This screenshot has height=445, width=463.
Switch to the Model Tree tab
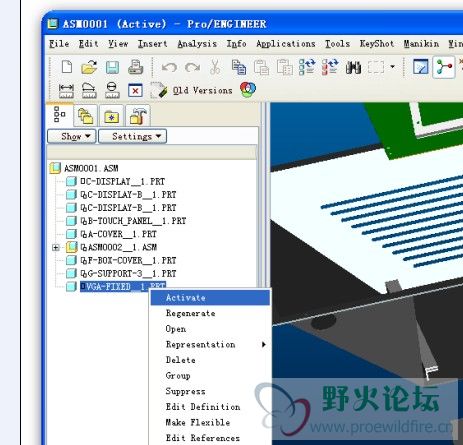click(60, 115)
